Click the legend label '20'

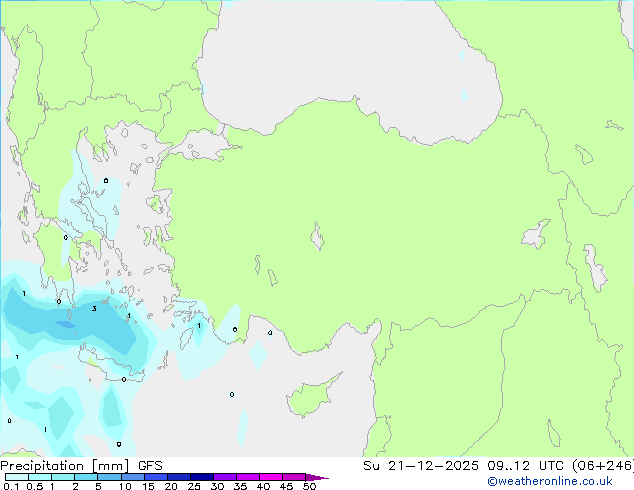click(171, 486)
